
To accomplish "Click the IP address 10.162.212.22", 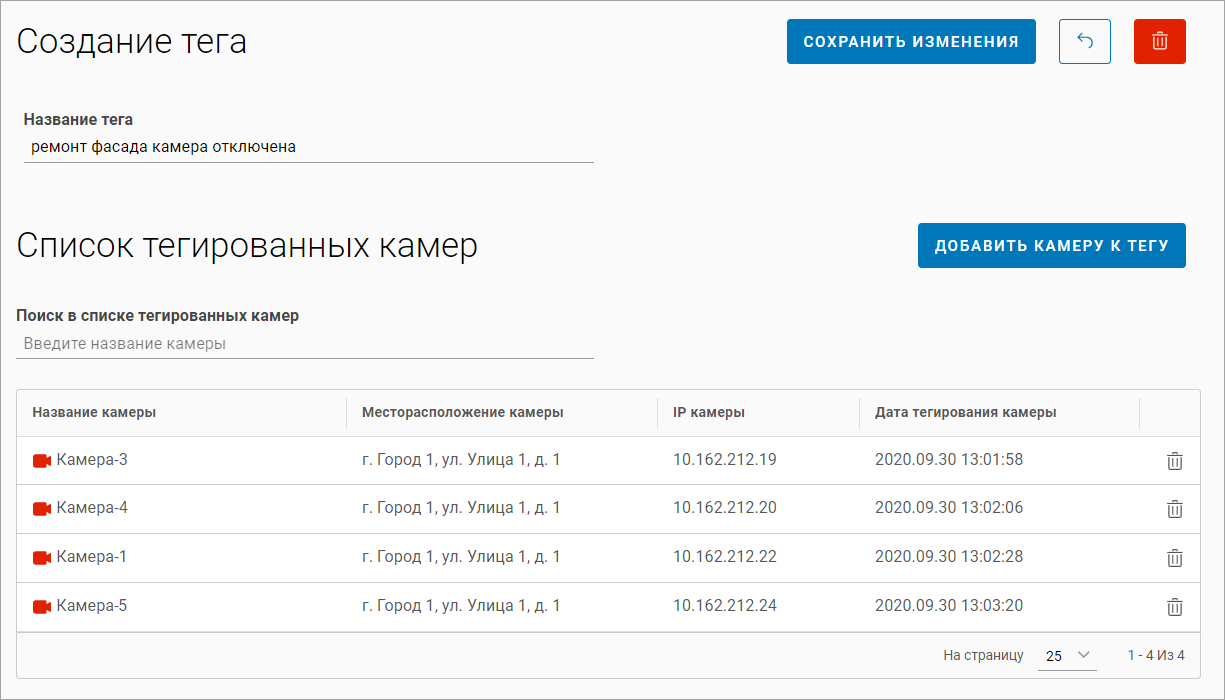I will point(724,557).
